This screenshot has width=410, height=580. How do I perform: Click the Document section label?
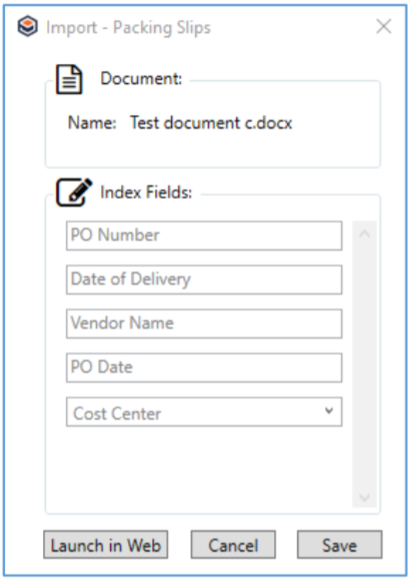tap(141, 79)
